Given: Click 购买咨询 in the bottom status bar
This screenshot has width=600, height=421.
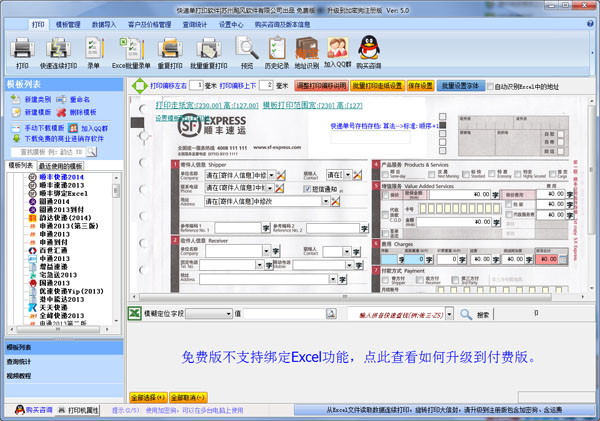Looking at the screenshot, I should point(33,410).
